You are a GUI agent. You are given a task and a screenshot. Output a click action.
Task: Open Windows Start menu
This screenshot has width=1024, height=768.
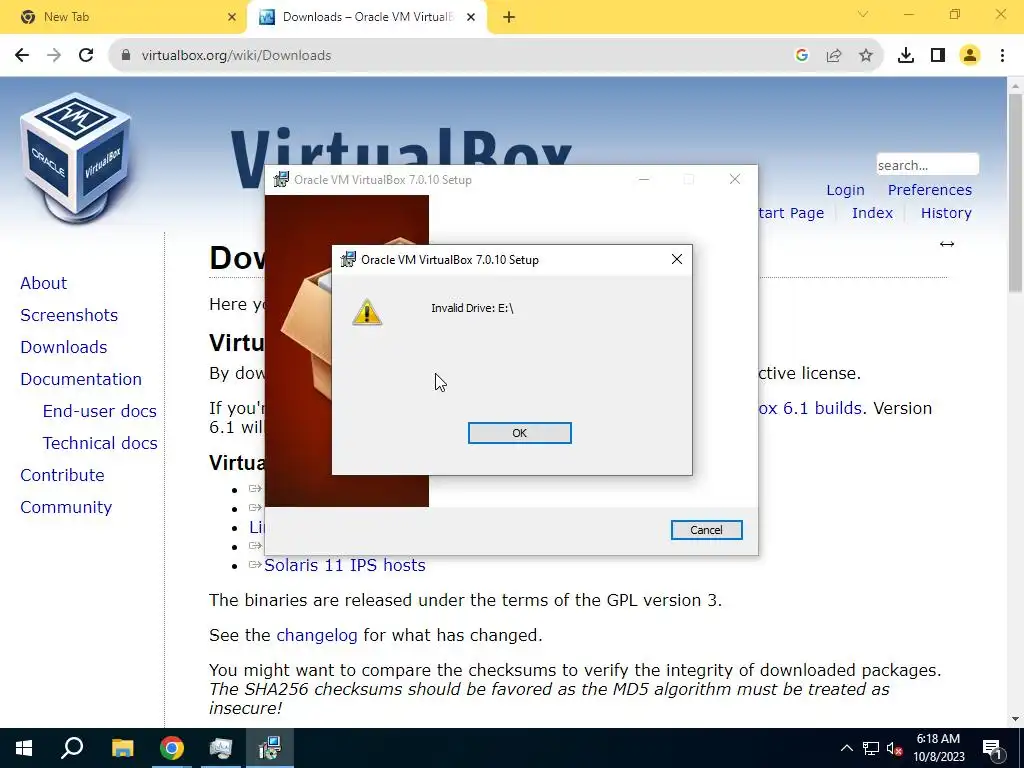point(24,748)
